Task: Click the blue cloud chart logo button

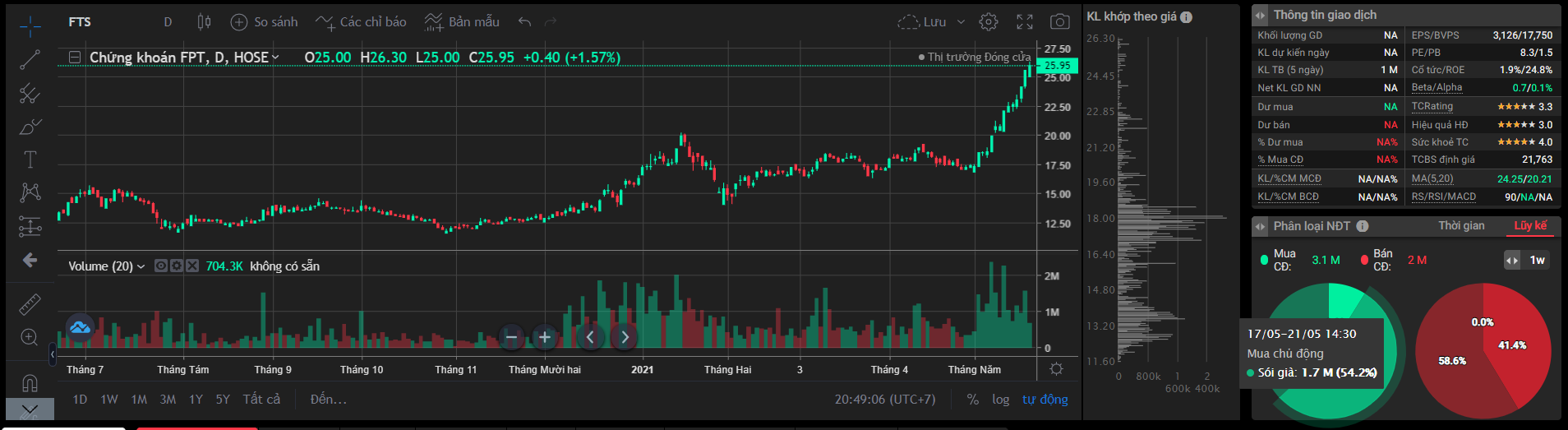Action: point(80,328)
